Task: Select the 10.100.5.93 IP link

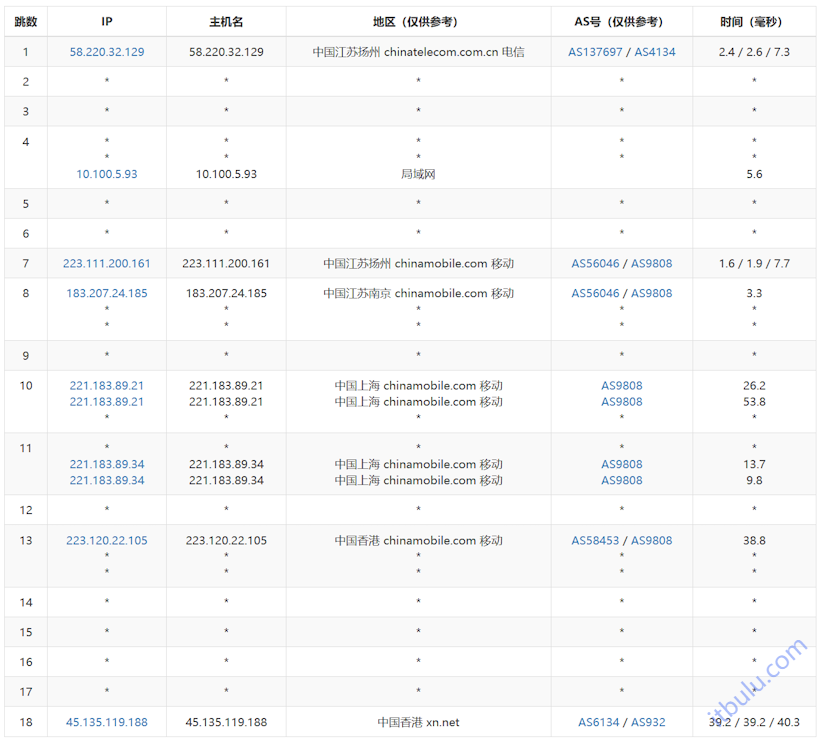Action: coord(106,173)
